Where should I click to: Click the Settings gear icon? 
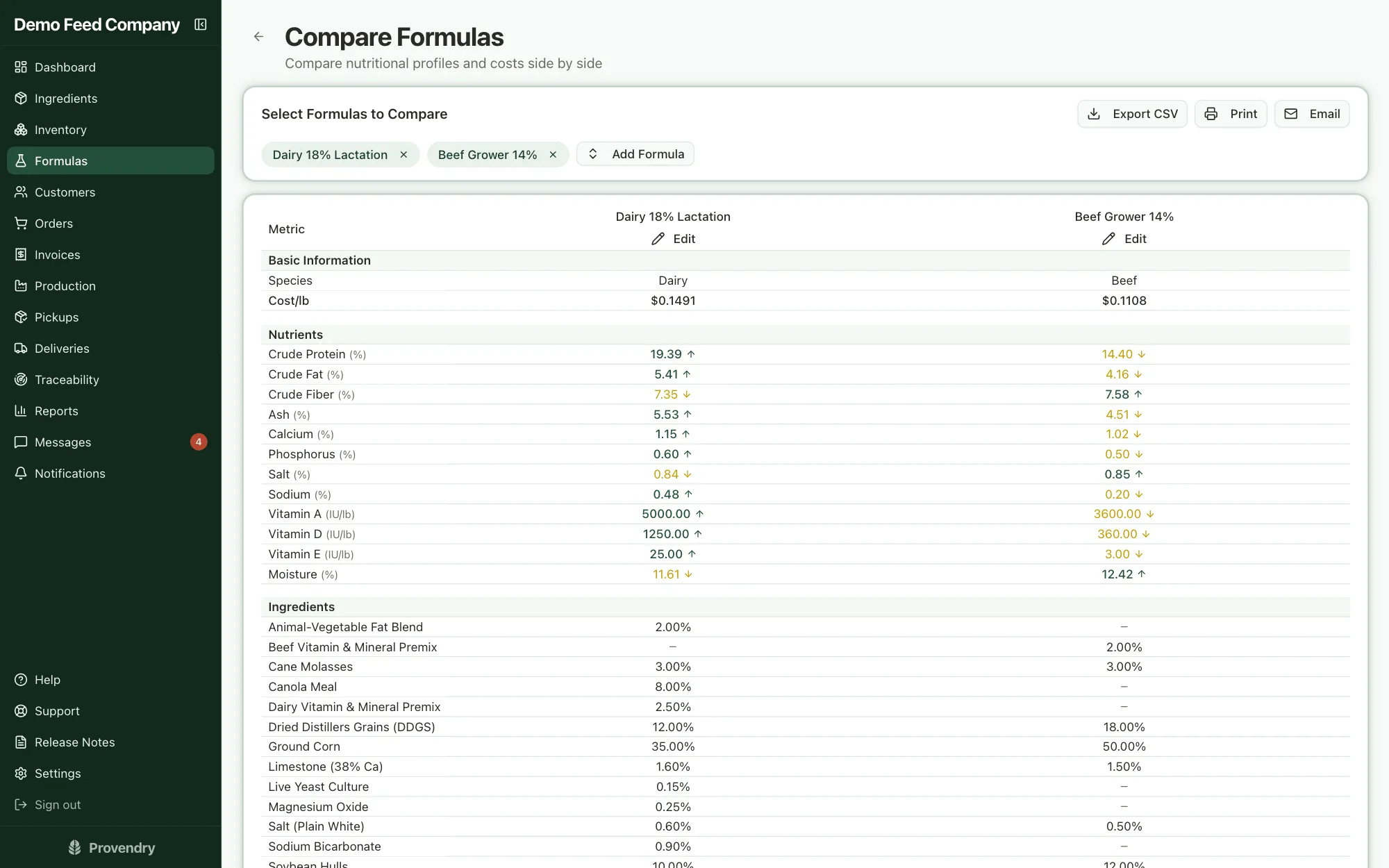pos(21,773)
